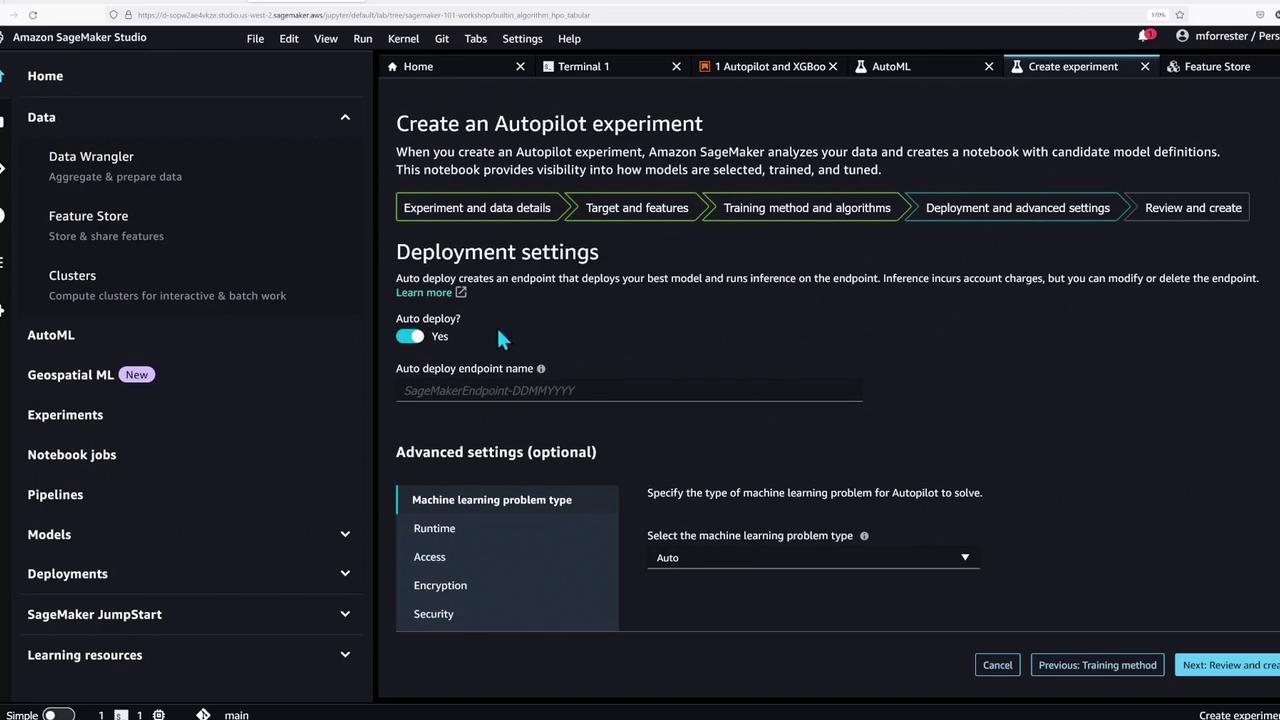Viewport: 1280px width, 720px height.
Task: Click the Cancel button
Action: coord(997,665)
